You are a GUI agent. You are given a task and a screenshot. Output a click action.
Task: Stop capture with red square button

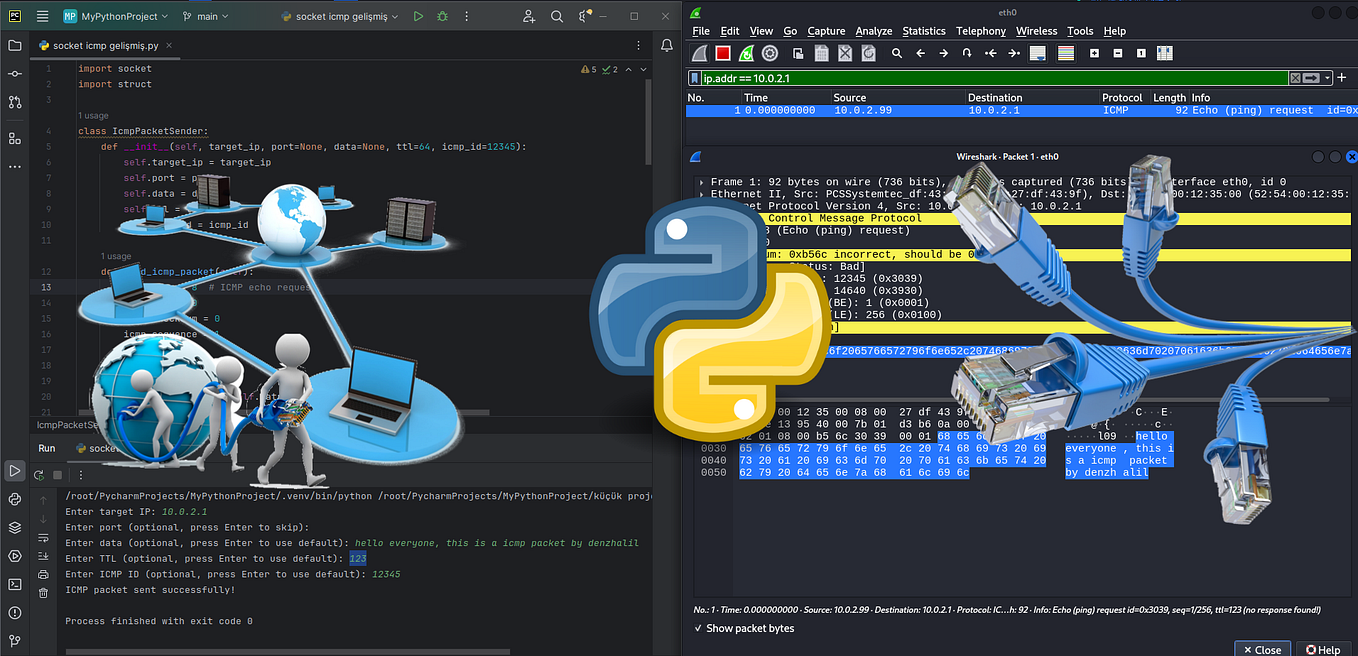(x=722, y=53)
